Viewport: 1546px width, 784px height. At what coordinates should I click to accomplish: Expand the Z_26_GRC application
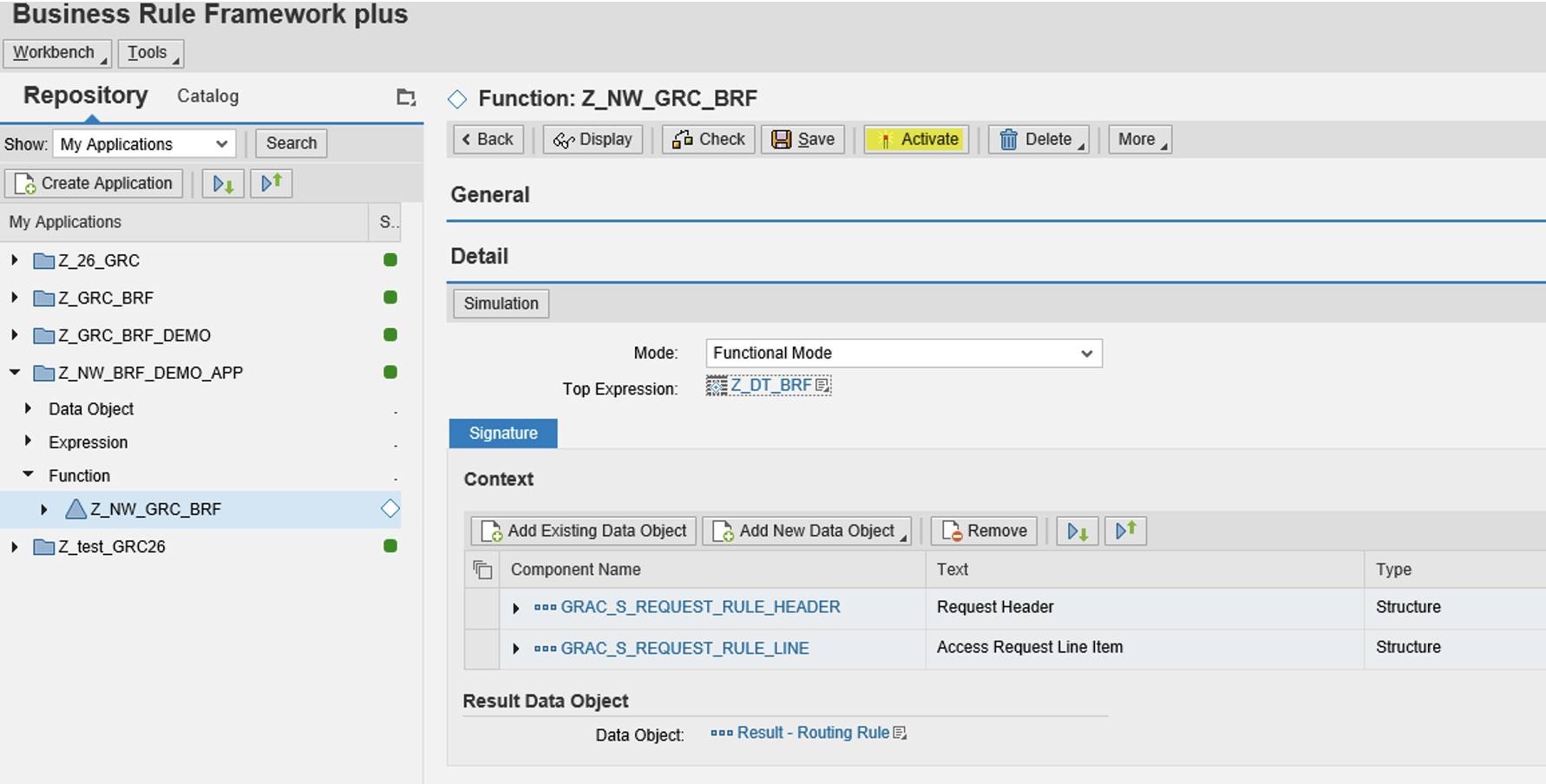pyautogui.click(x=15, y=260)
